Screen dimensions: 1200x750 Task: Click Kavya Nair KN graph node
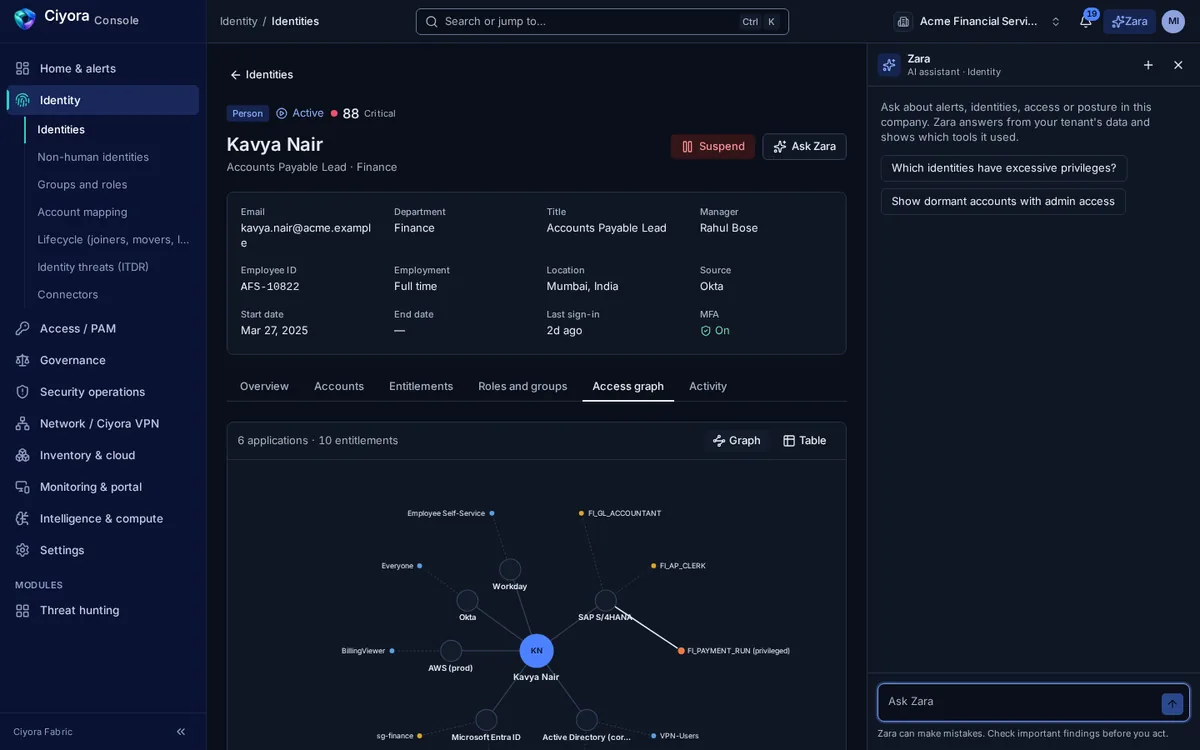(x=536, y=651)
